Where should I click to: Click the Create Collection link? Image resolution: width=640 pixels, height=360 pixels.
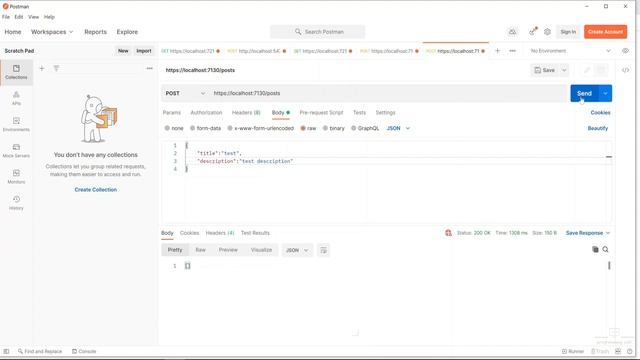[96, 189]
